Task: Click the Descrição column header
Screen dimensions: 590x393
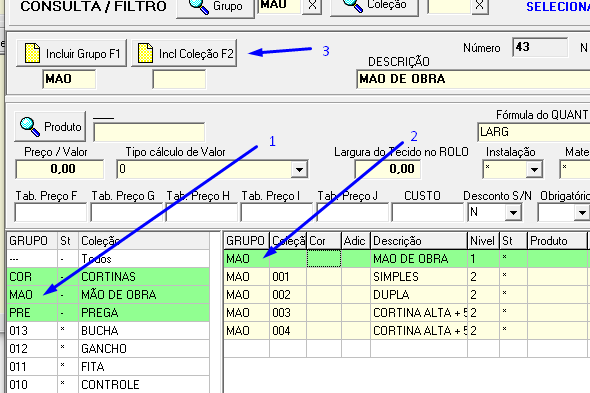Action: coord(419,241)
